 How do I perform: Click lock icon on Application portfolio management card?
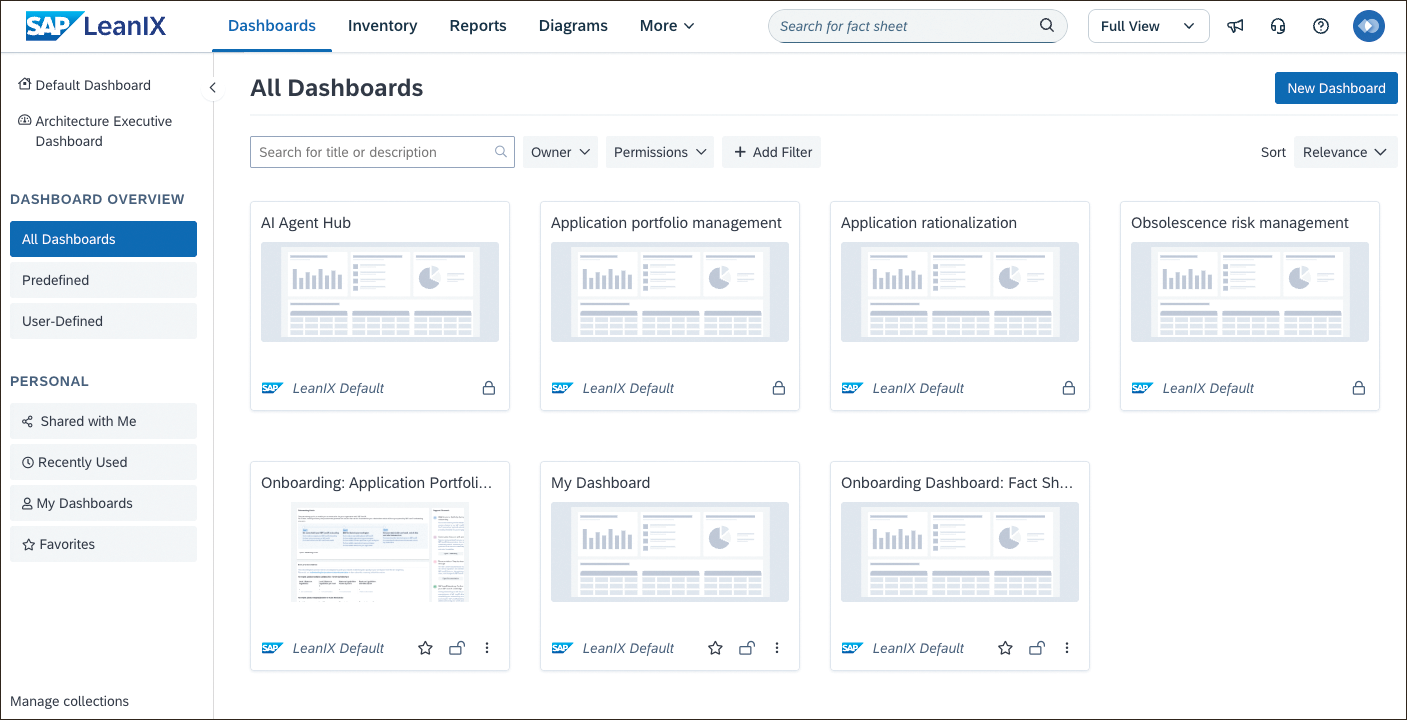point(779,388)
